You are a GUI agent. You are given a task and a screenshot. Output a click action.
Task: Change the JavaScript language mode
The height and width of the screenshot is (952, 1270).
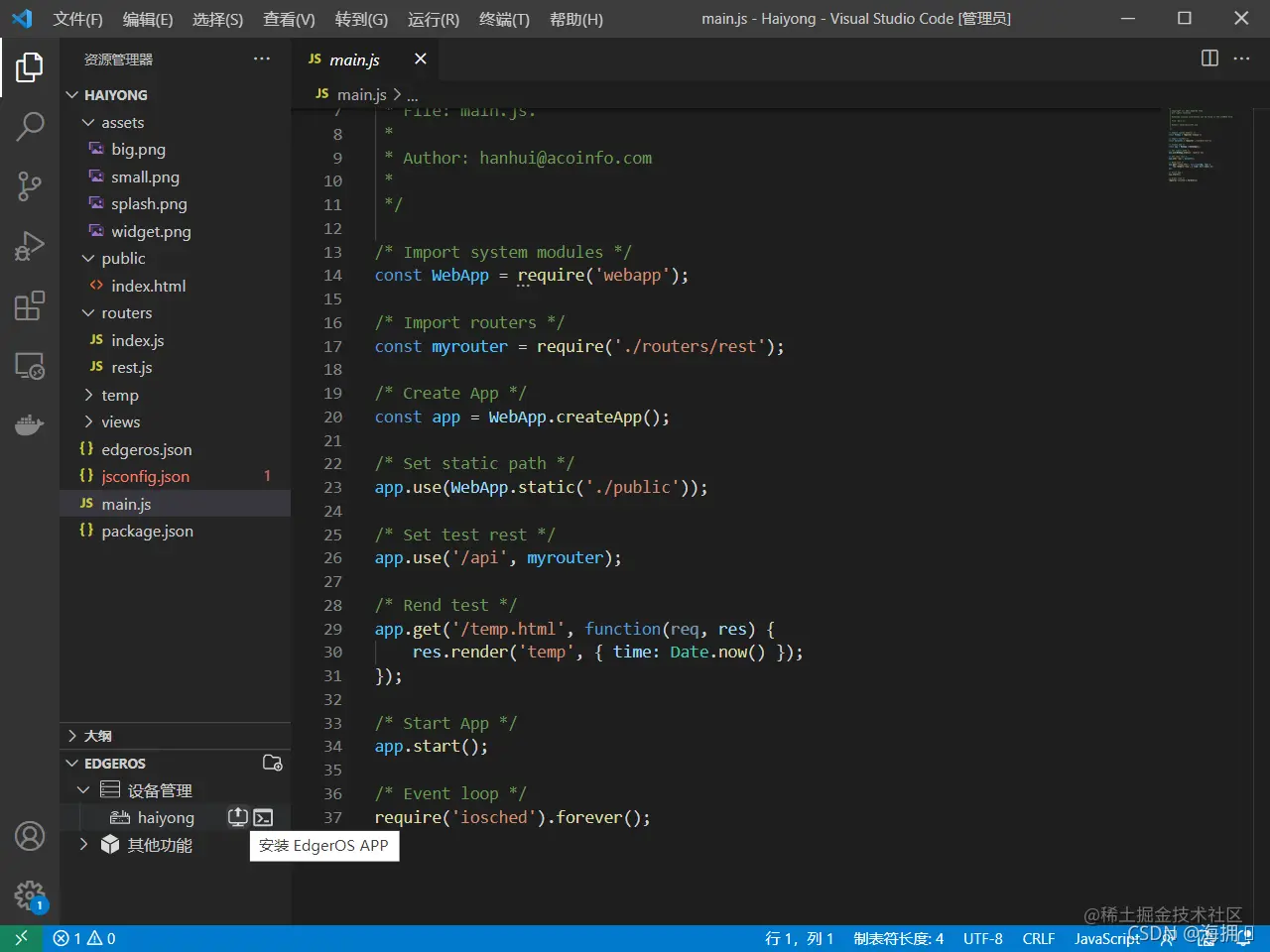pyautogui.click(x=1107, y=938)
